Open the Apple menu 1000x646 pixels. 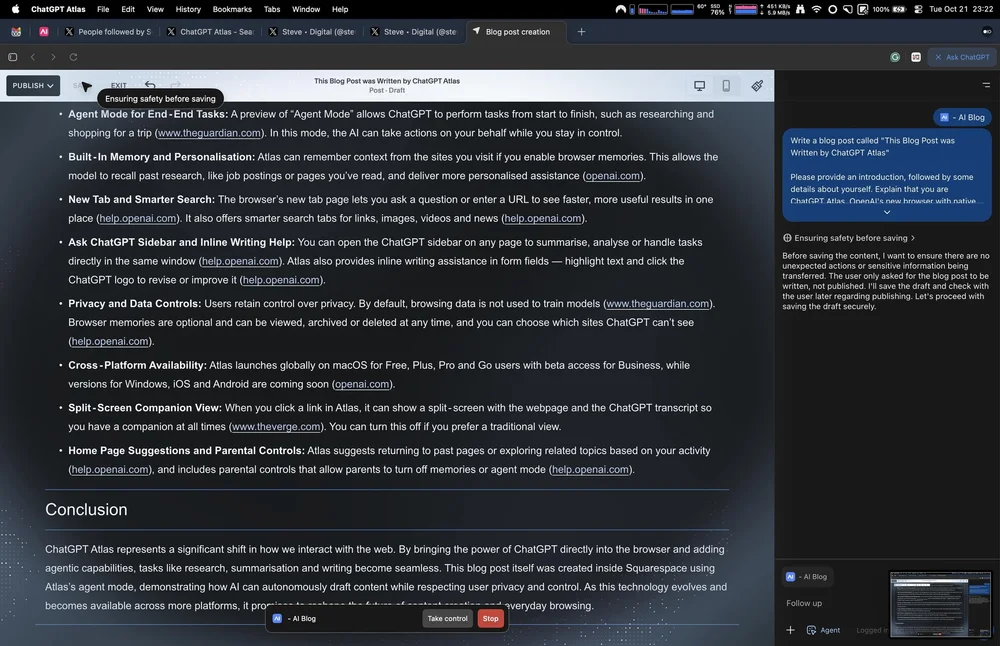click(15, 9)
